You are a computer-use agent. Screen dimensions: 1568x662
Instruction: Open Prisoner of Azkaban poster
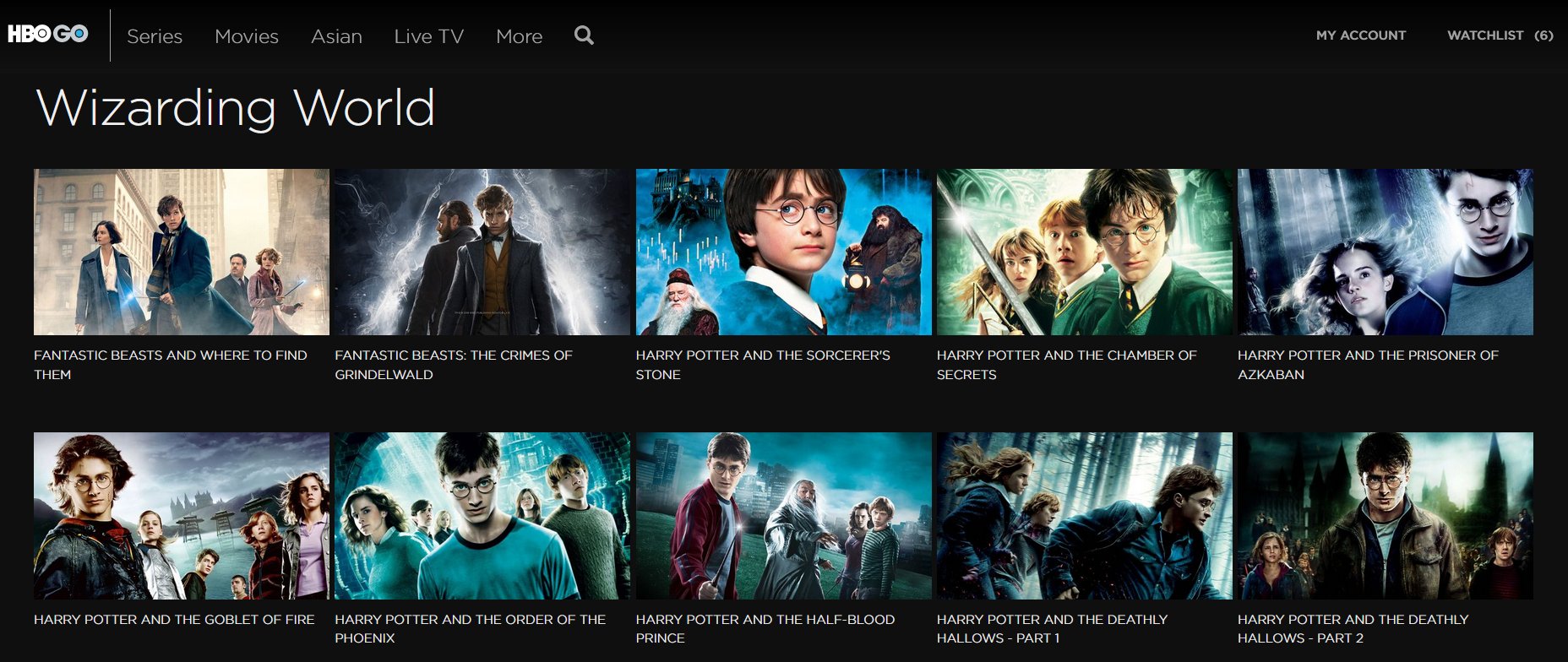pyautogui.click(x=1386, y=252)
